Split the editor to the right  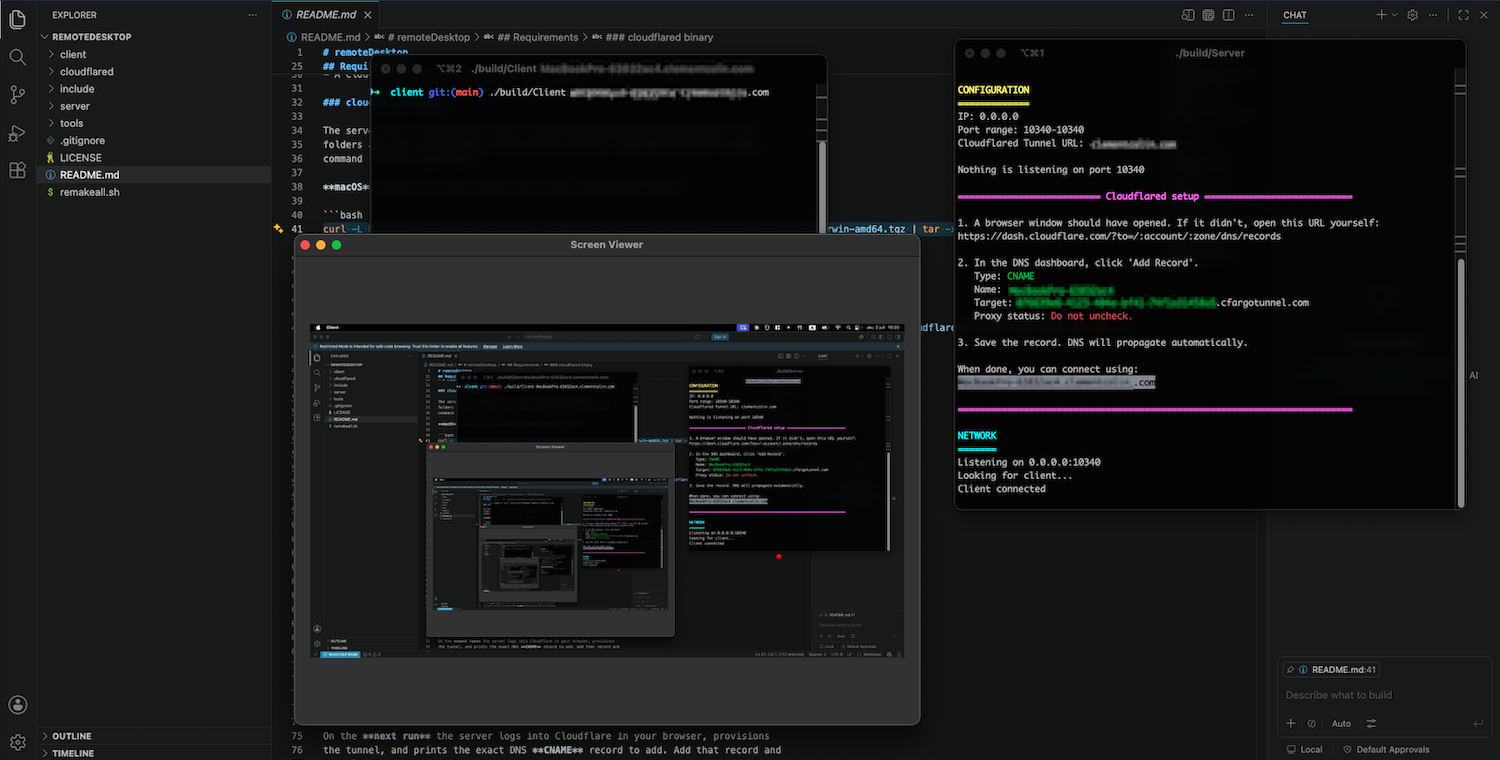(x=1228, y=15)
